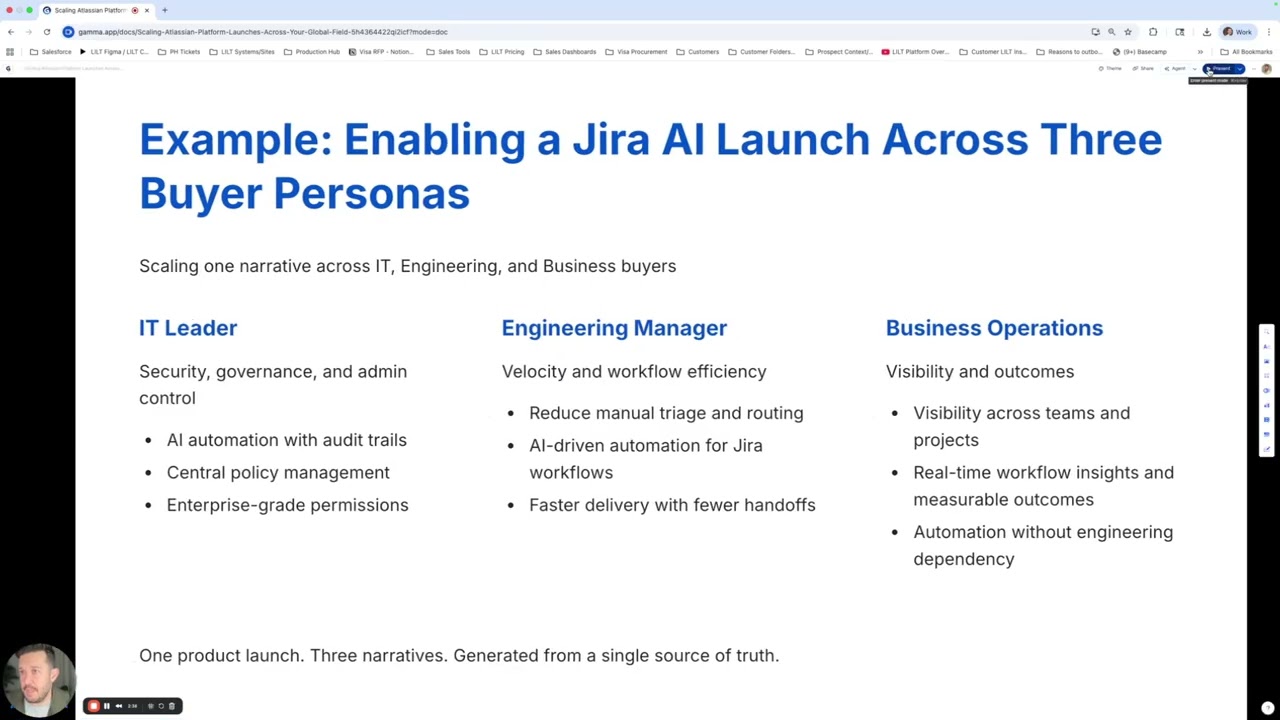
Task: Click the Business Operations heading
Action: coord(994,328)
